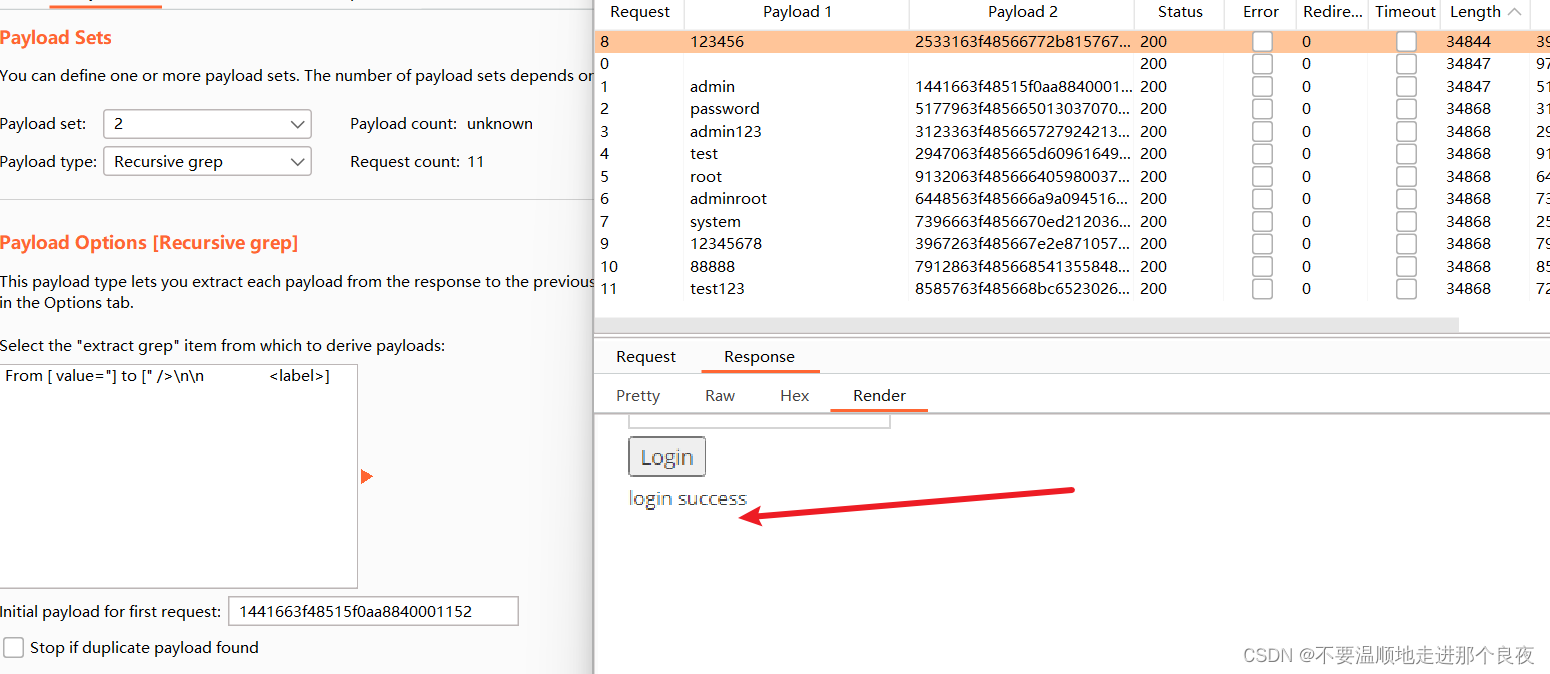Select the row with payload 88888
1550x674 pixels.
(1072, 267)
